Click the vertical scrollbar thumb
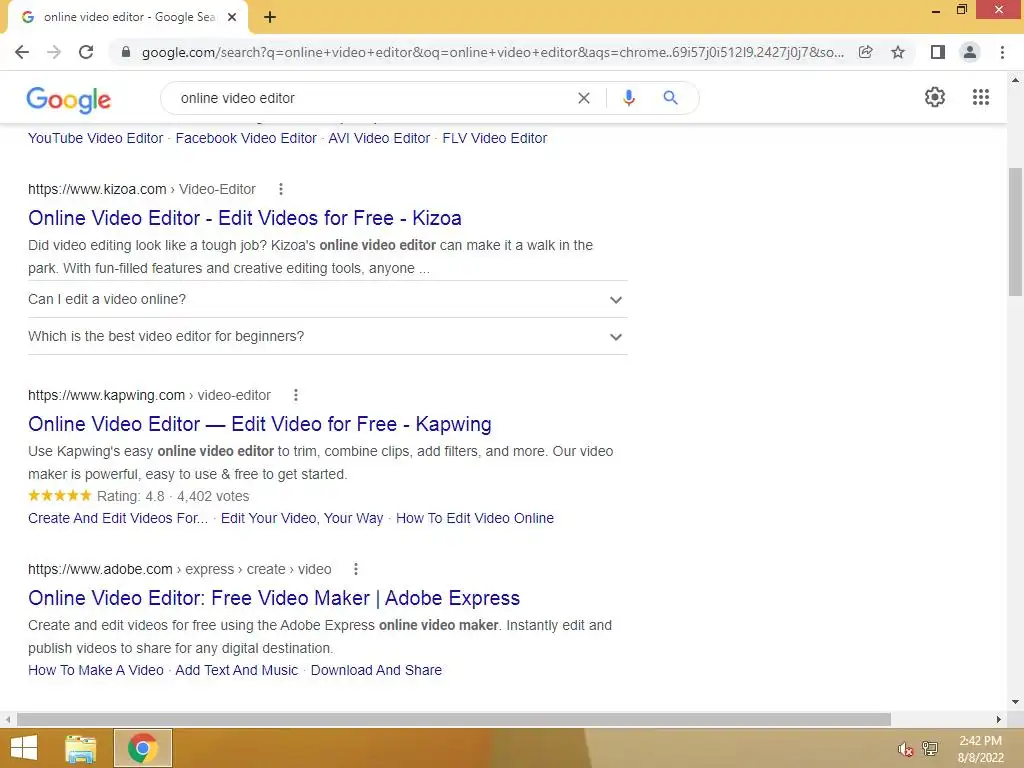This screenshot has width=1024, height=768. coord(1015,232)
